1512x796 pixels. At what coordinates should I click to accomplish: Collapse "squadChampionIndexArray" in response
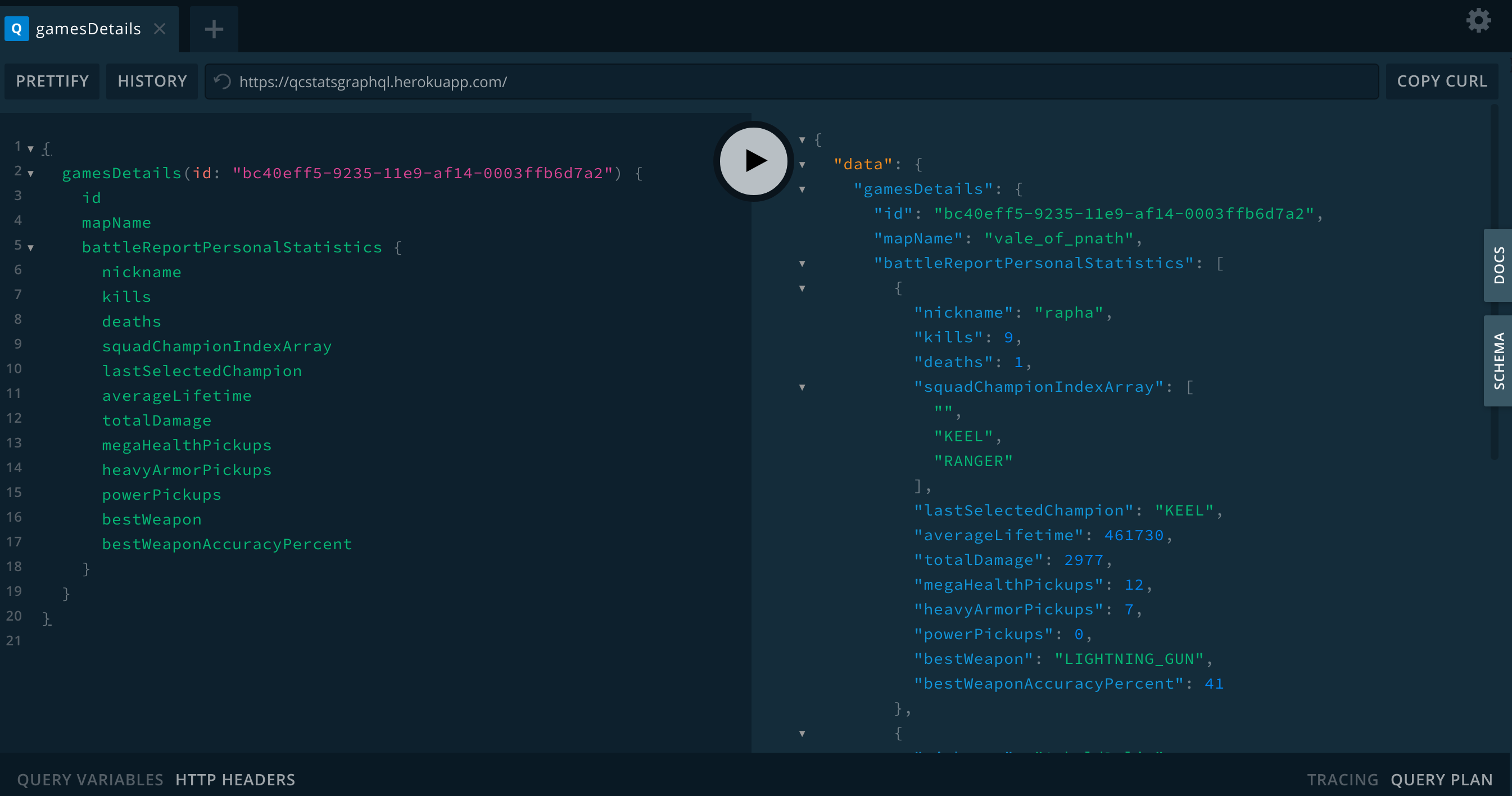802,387
